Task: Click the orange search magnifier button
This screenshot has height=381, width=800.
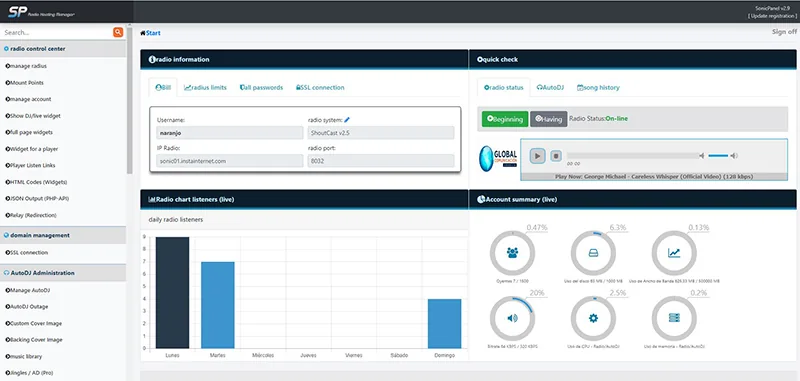Action: tap(118, 32)
